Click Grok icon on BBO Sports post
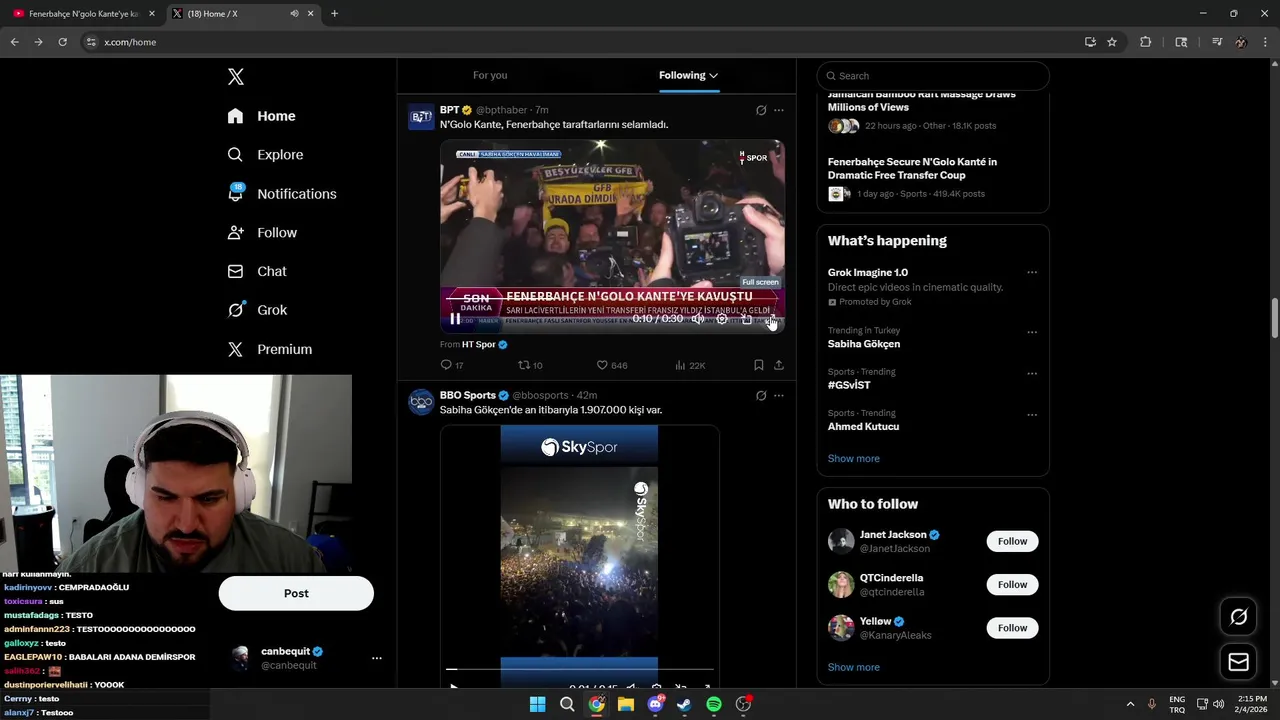The height and width of the screenshot is (720, 1280). coord(761,395)
